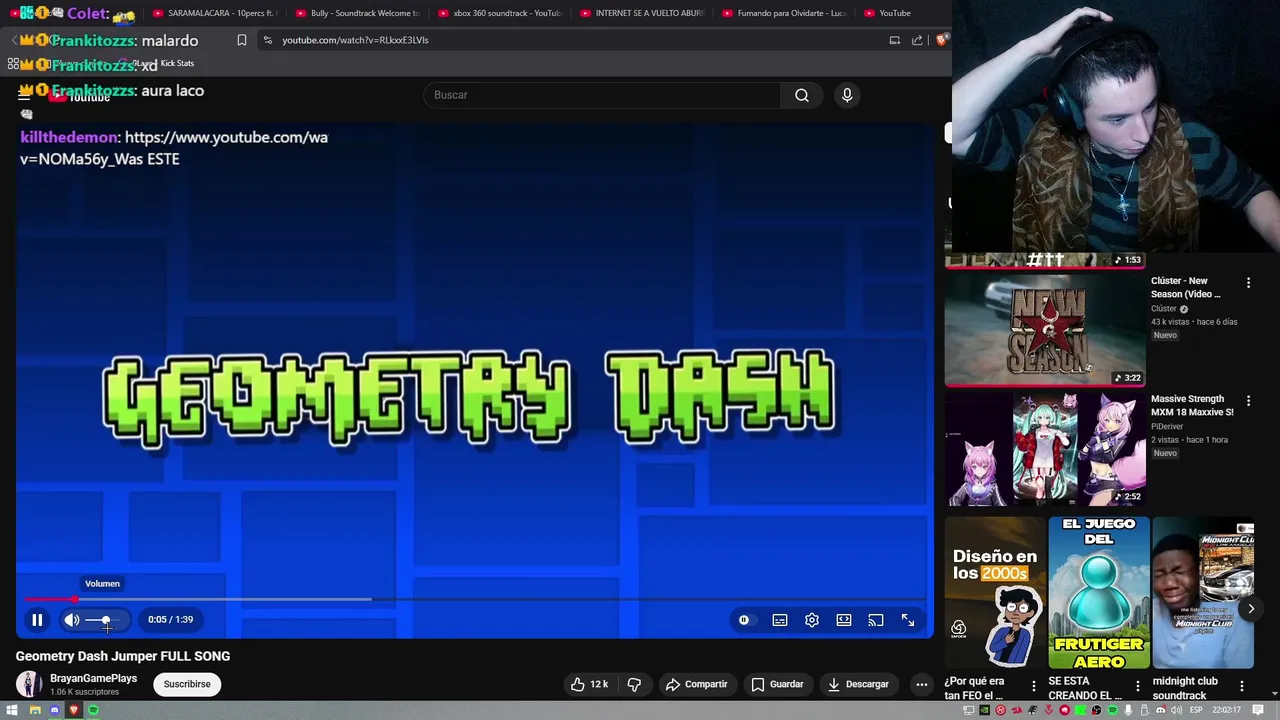The image size is (1280, 720).
Task: Open the Kick Stats bookmark
Action: (x=177, y=63)
